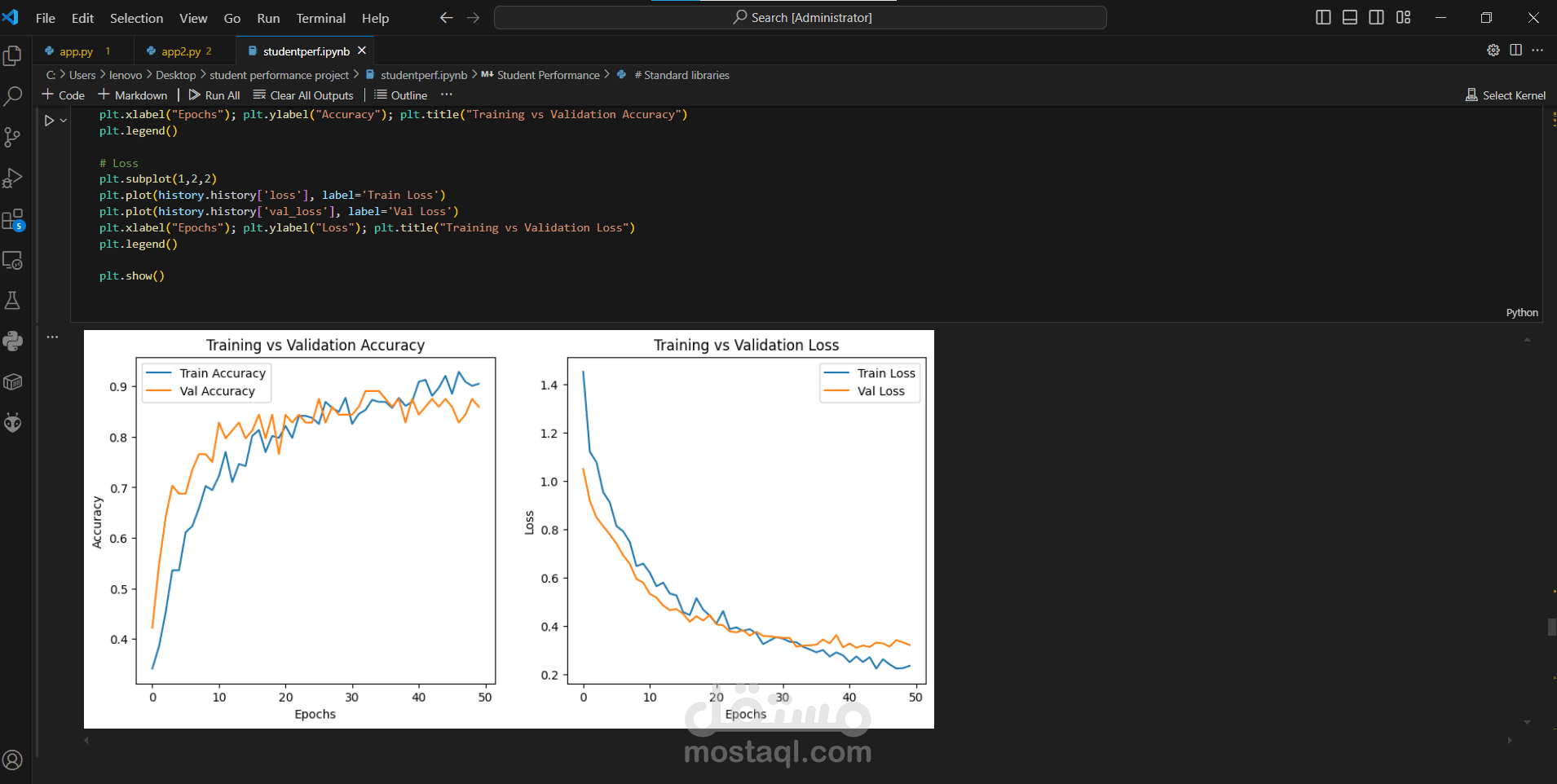Go back with the left arrow

[446, 17]
